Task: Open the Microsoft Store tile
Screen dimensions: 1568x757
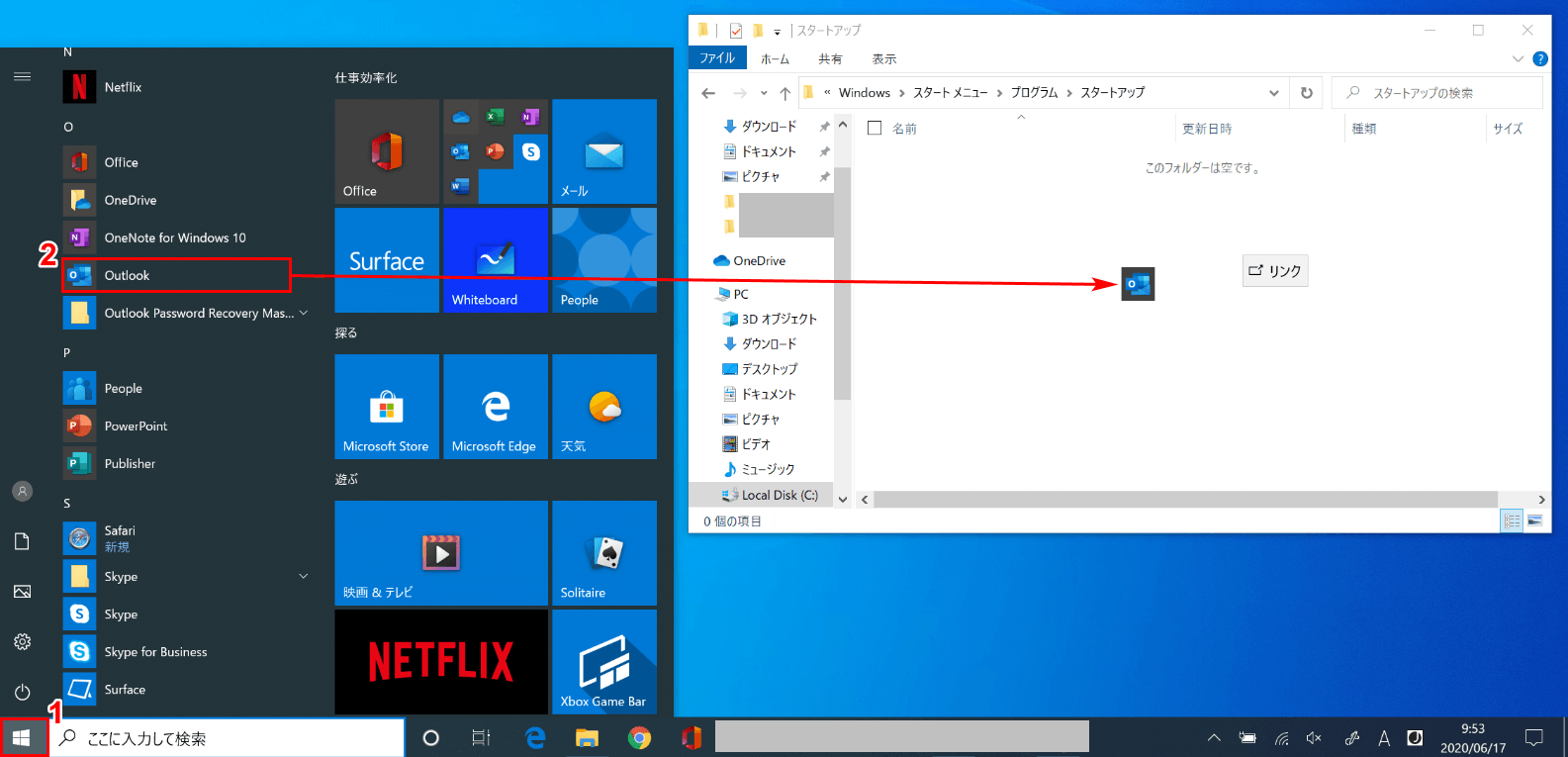Action: [x=387, y=407]
